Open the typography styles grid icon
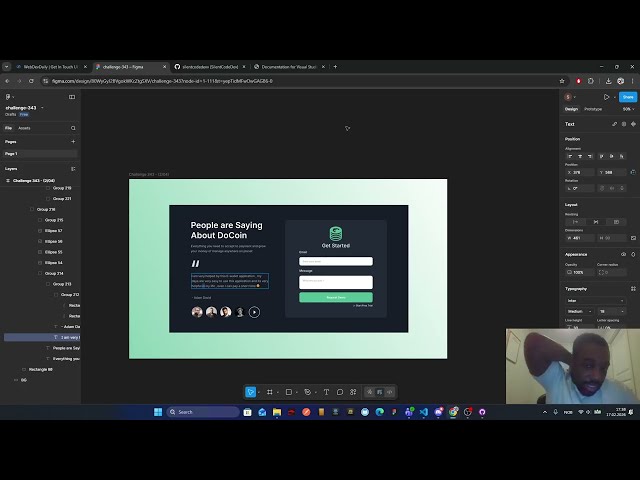 tap(633, 289)
